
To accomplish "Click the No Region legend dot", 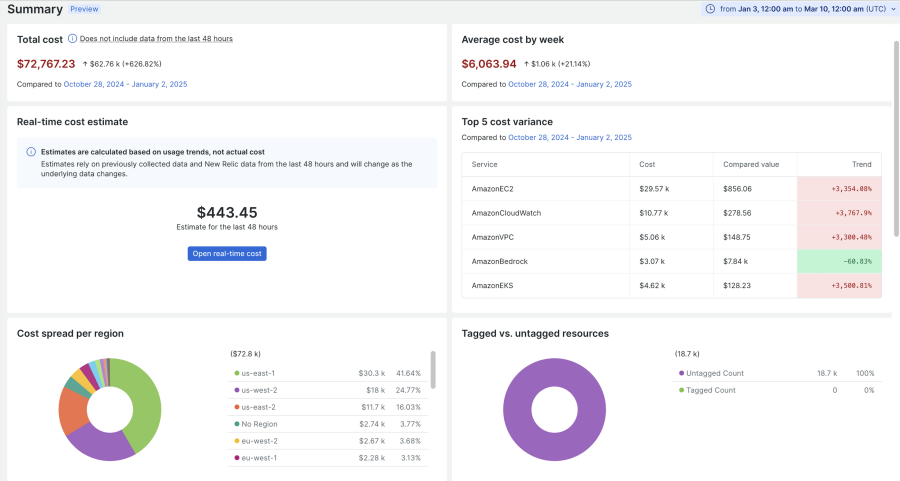I will 236,424.
